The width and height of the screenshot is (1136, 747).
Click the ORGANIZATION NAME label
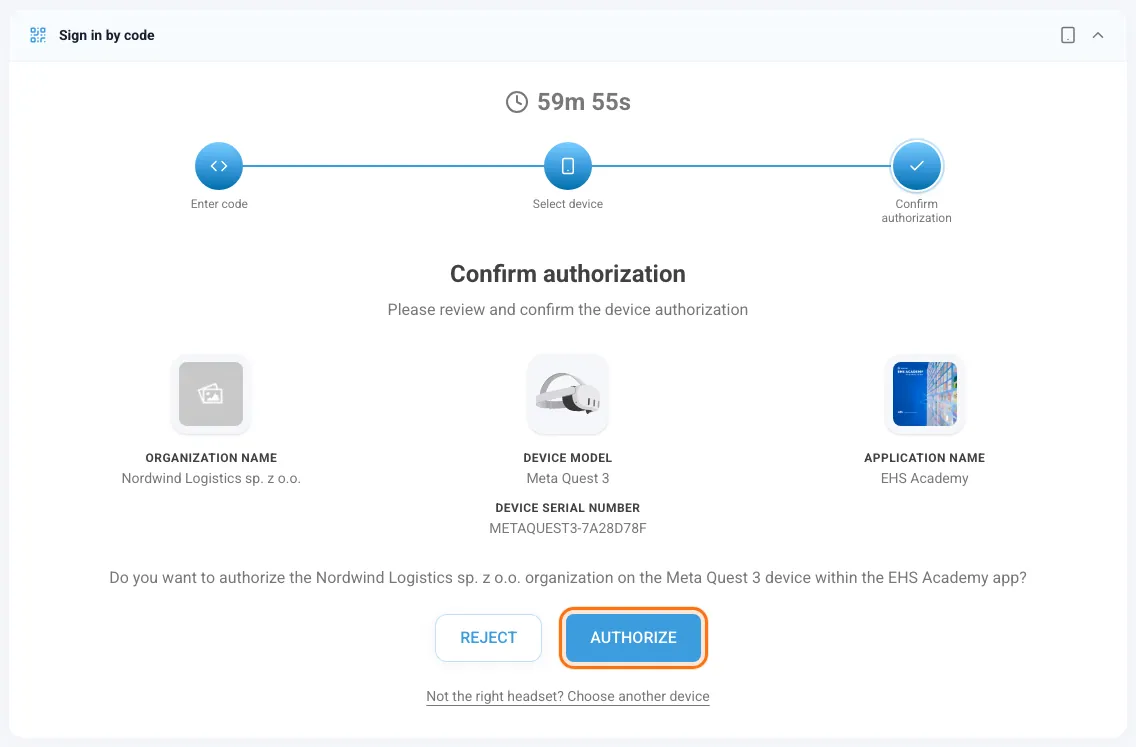(x=211, y=458)
